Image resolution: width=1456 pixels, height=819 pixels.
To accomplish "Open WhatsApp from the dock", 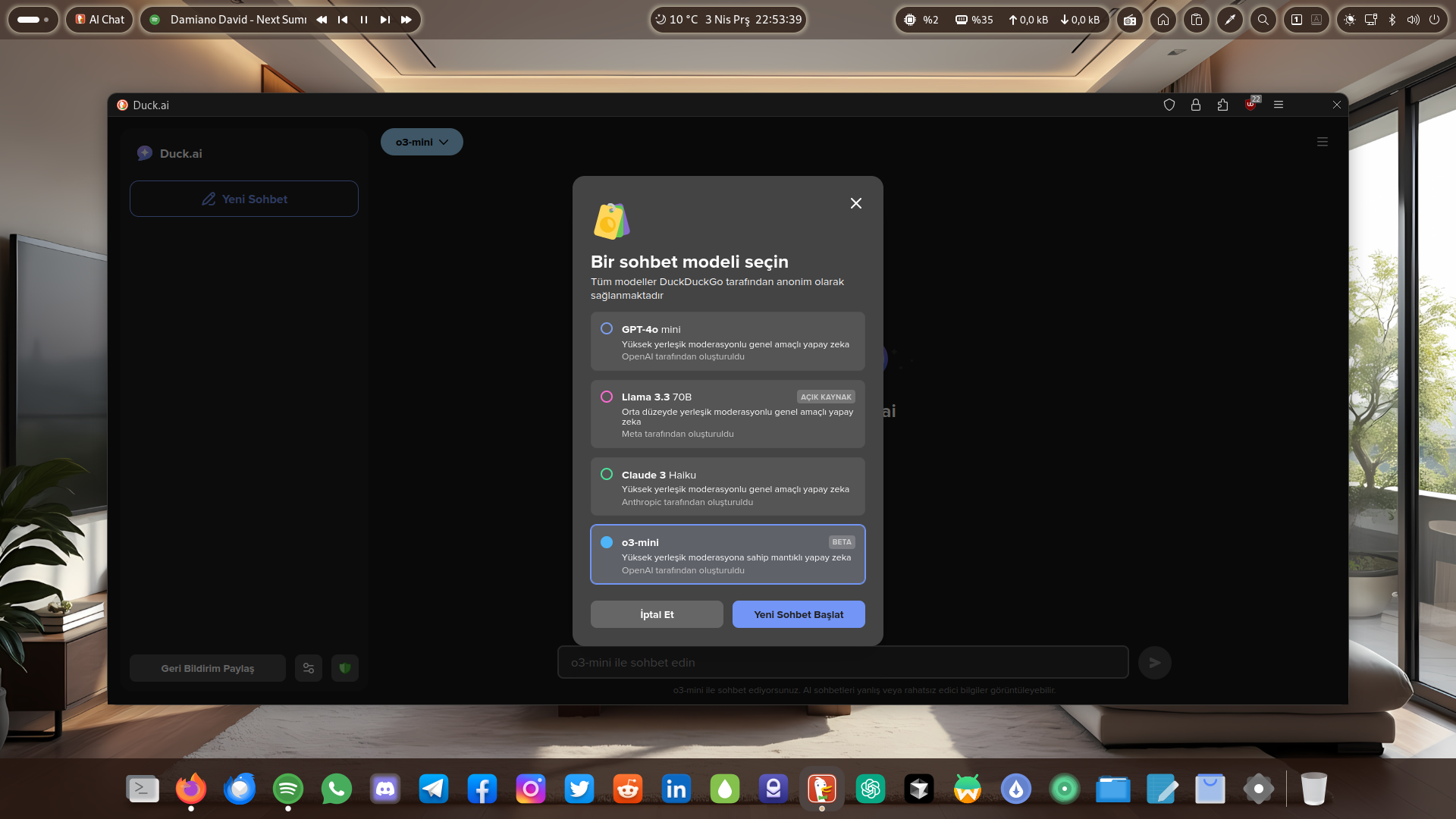I will coord(337,789).
